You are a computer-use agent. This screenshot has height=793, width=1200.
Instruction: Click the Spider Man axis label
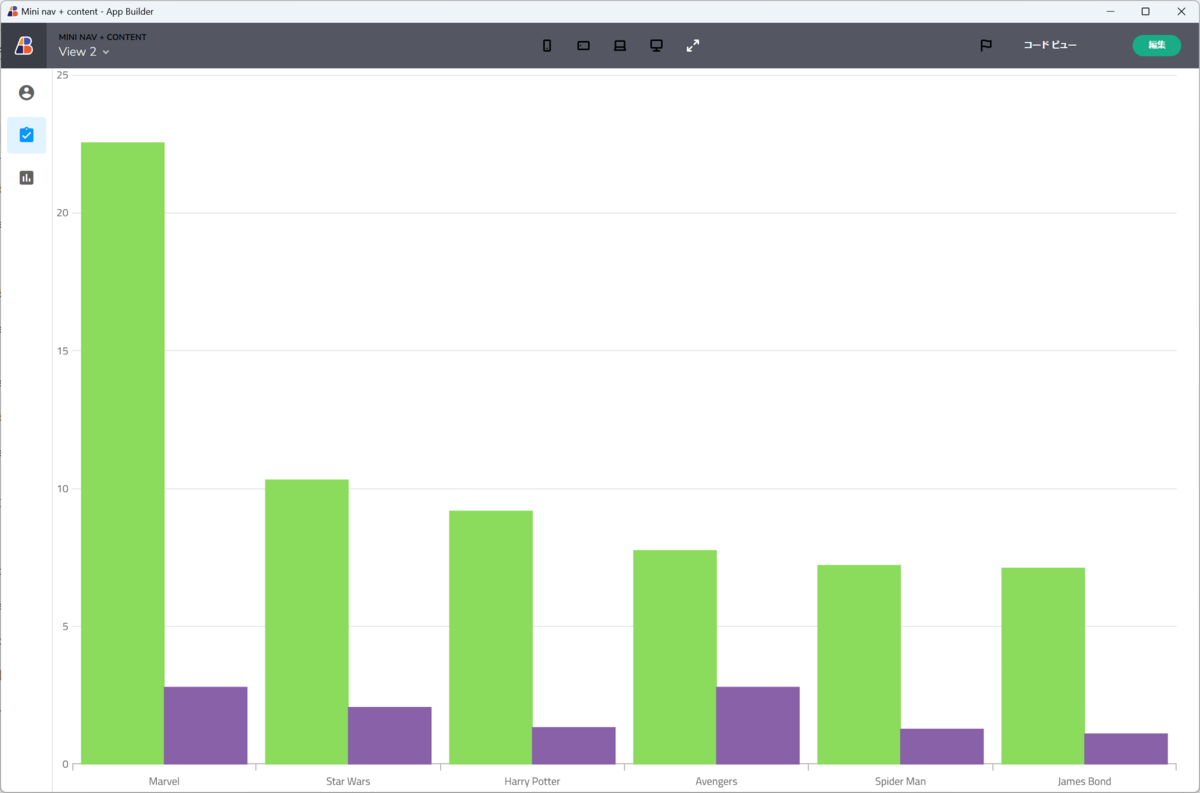tap(900, 781)
